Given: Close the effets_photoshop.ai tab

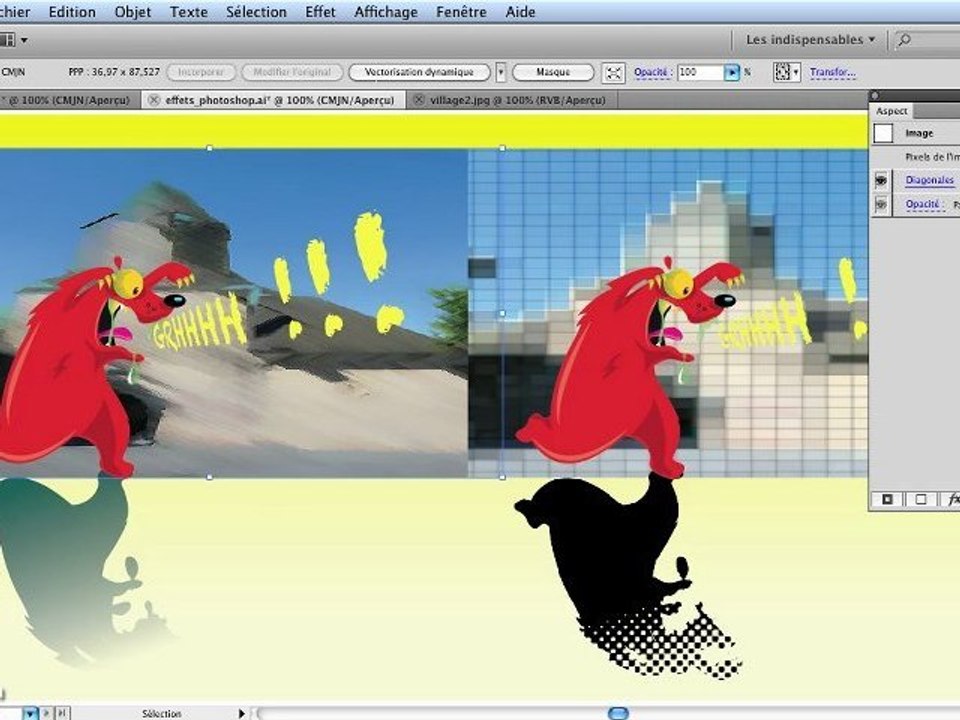Looking at the screenshot, I should (154, 100).
